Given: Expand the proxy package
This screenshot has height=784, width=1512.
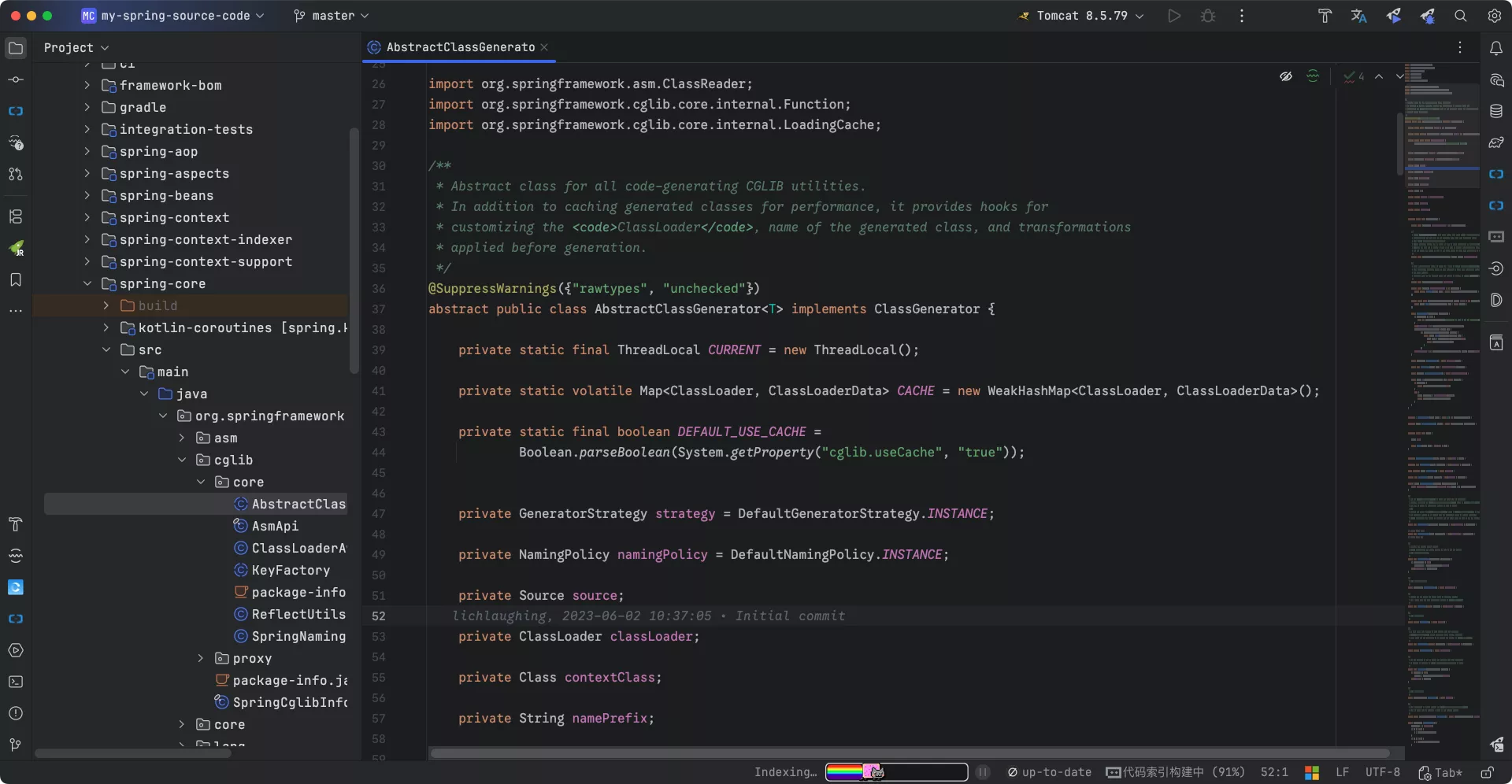Looking at the screenshot, I should [x=201, y=658].
